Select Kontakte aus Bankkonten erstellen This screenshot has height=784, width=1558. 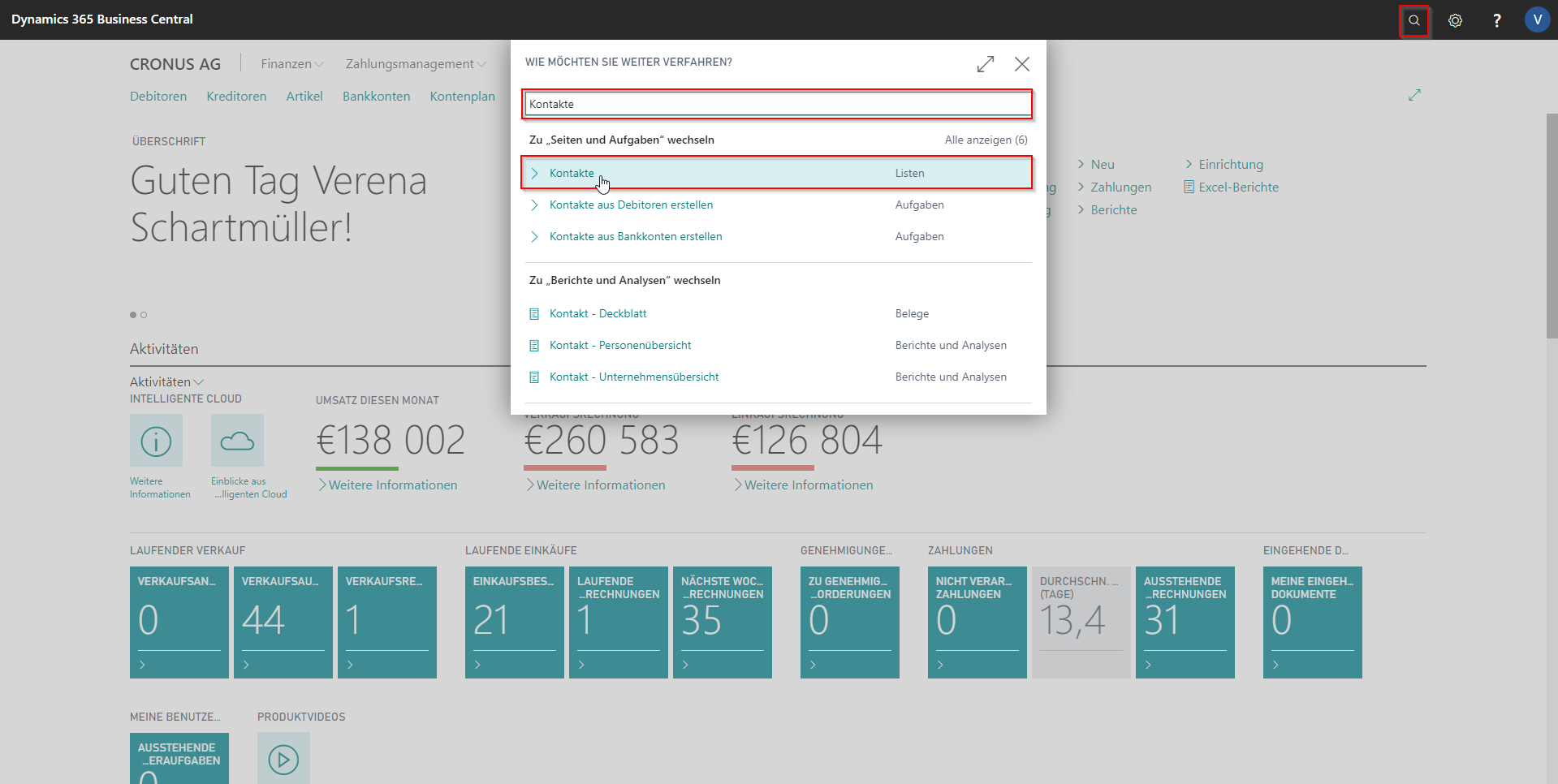(636, 236)
